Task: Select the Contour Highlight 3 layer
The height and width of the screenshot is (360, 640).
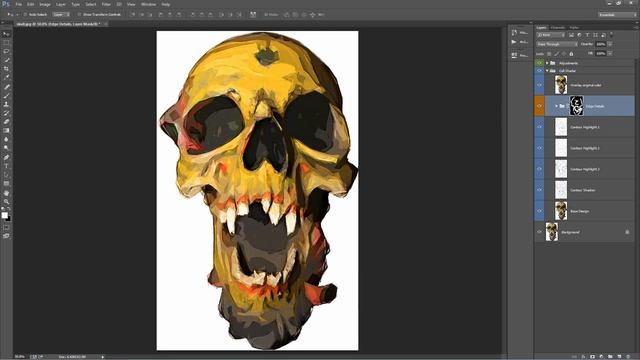Action: [x=585, y=169]
